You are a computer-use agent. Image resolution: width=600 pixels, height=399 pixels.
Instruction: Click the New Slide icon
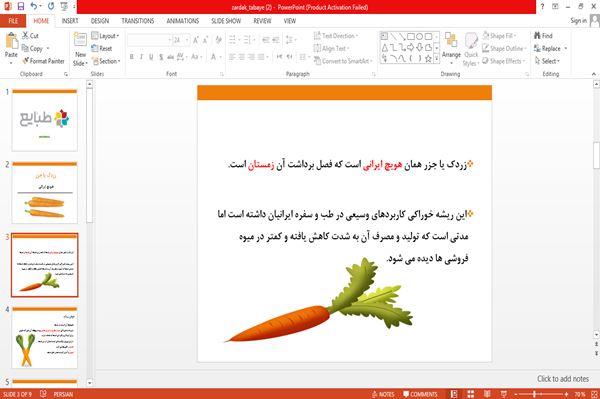pyautogui.click(x=80, y=40)
